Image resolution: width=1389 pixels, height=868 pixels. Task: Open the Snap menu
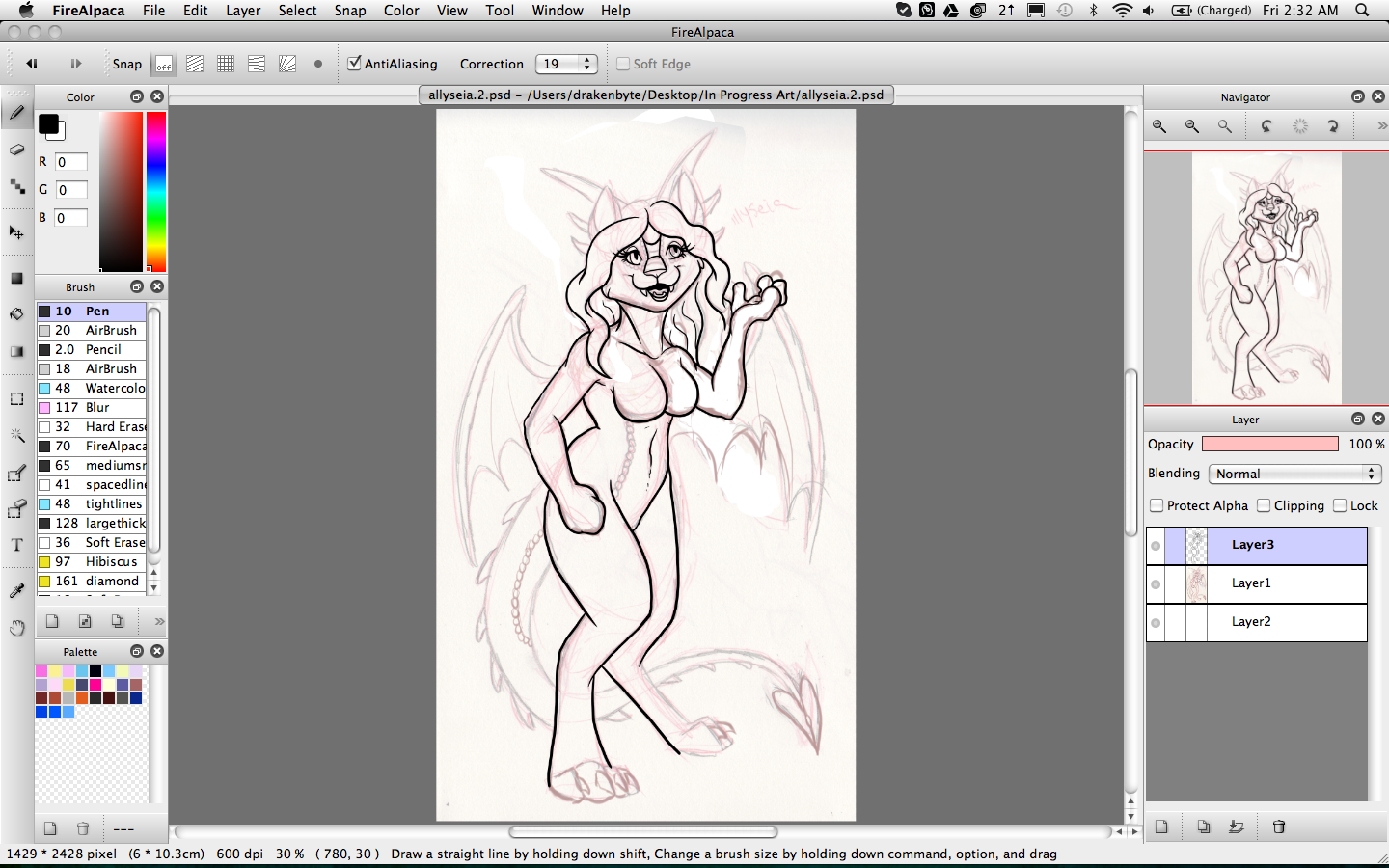coord(349,11)
